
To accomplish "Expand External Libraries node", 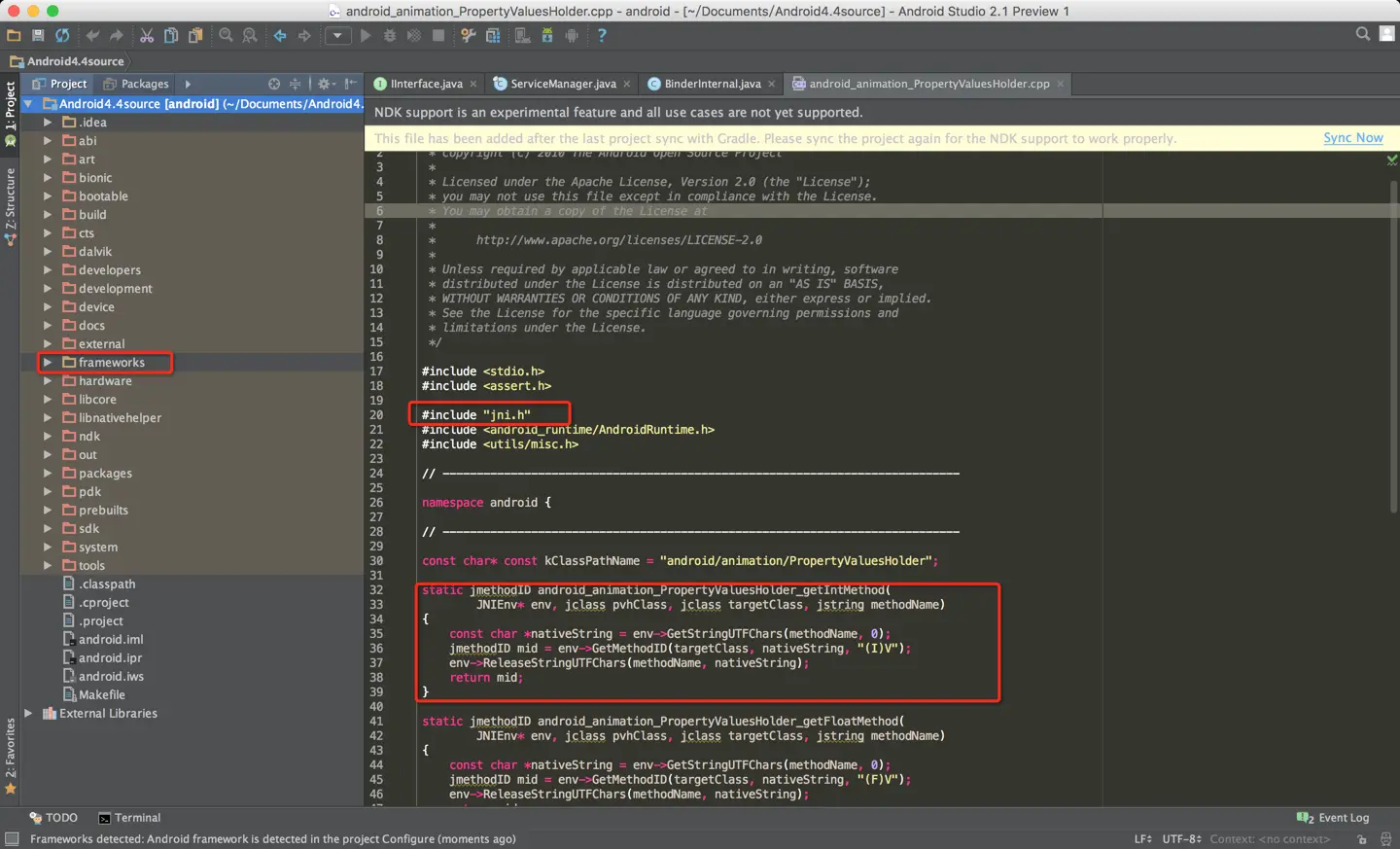I will coord(28,714).
